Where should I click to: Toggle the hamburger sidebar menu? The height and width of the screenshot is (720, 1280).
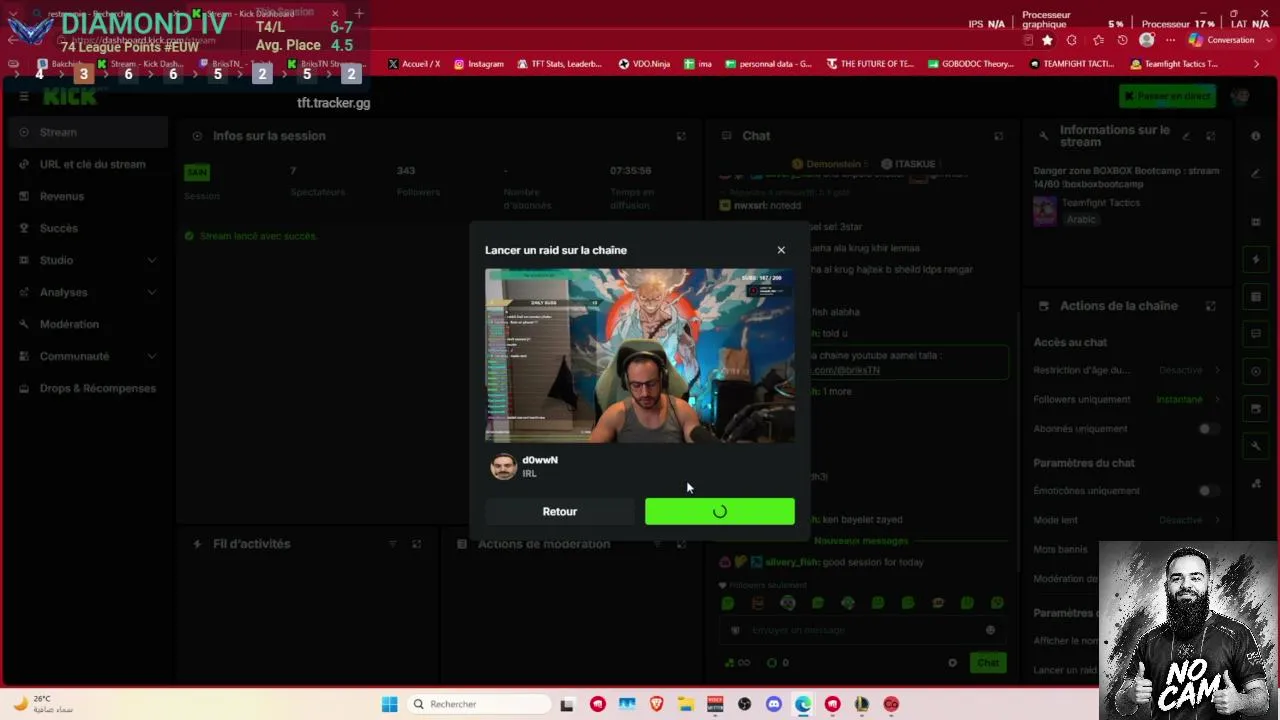coord(24,96)
